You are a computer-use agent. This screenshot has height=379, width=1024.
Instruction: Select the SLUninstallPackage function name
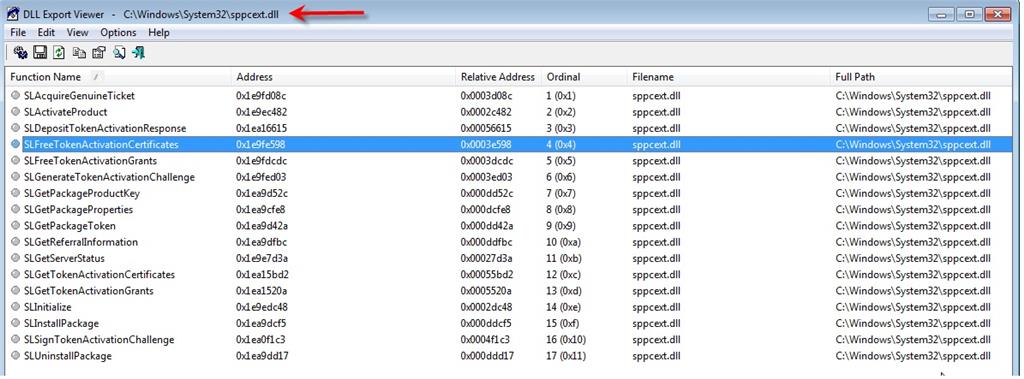tap(68, 356)
